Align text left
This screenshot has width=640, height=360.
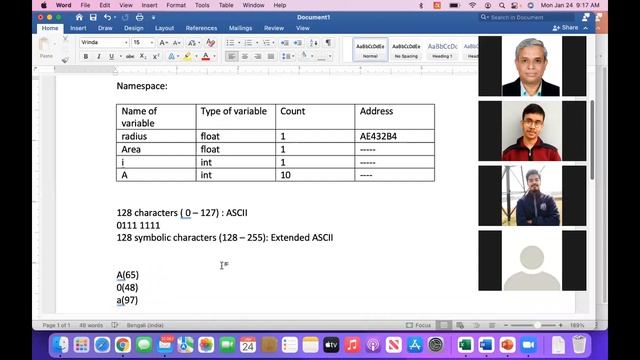(232, 56)
